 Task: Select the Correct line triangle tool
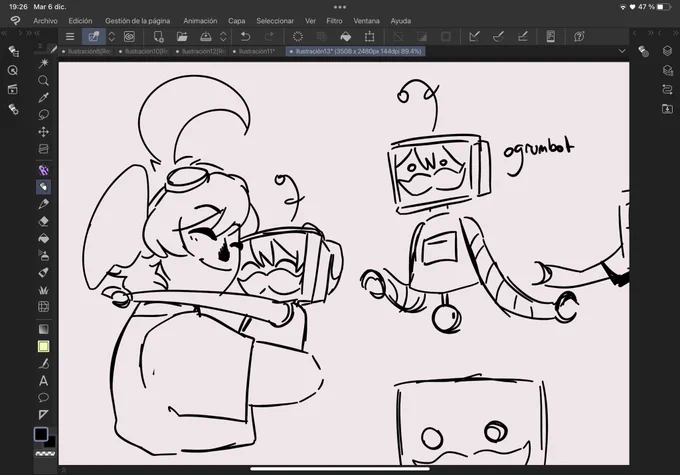43,415
